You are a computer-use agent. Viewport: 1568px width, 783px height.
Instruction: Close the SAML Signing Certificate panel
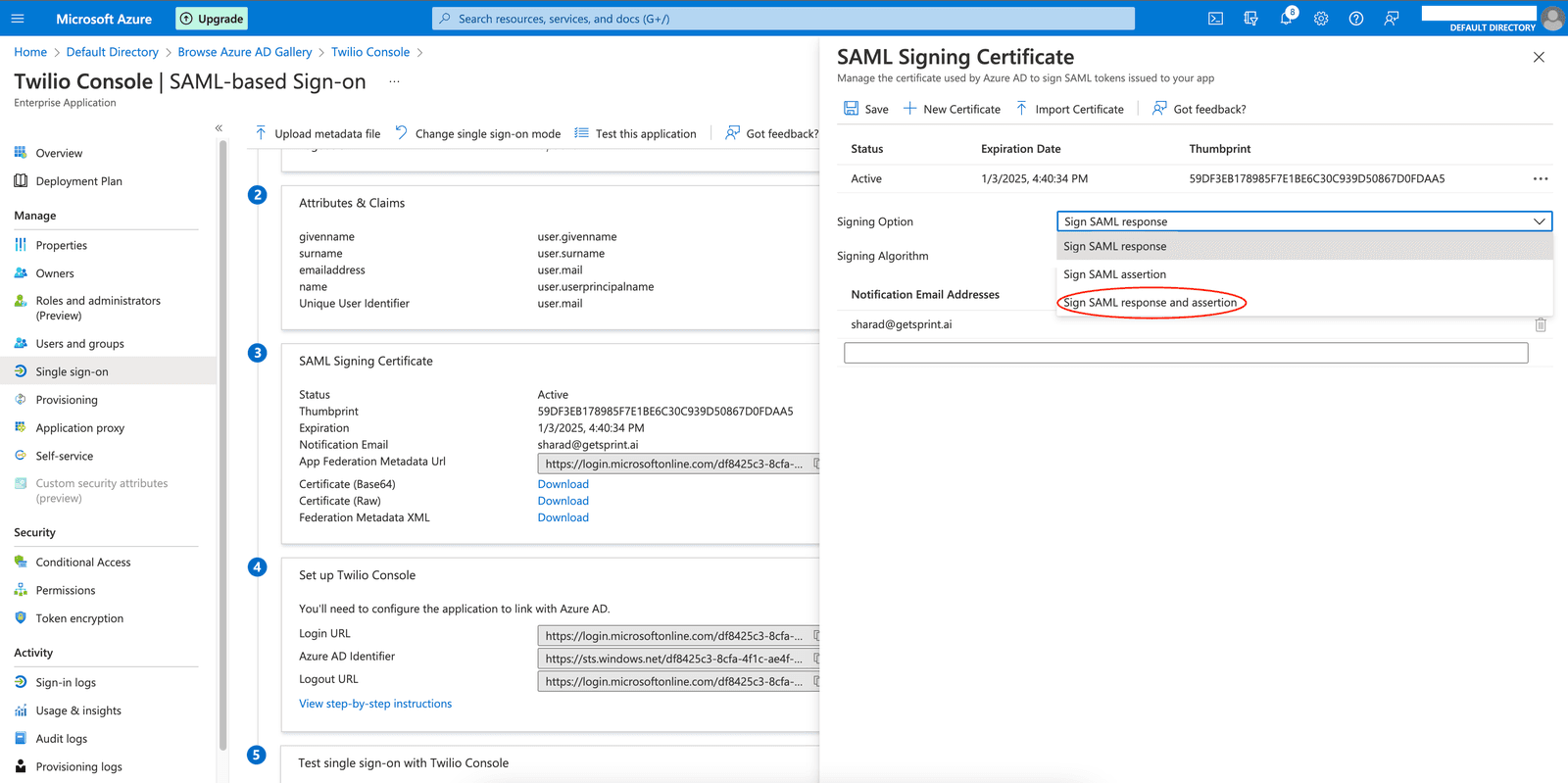[x=1539, y=57]
